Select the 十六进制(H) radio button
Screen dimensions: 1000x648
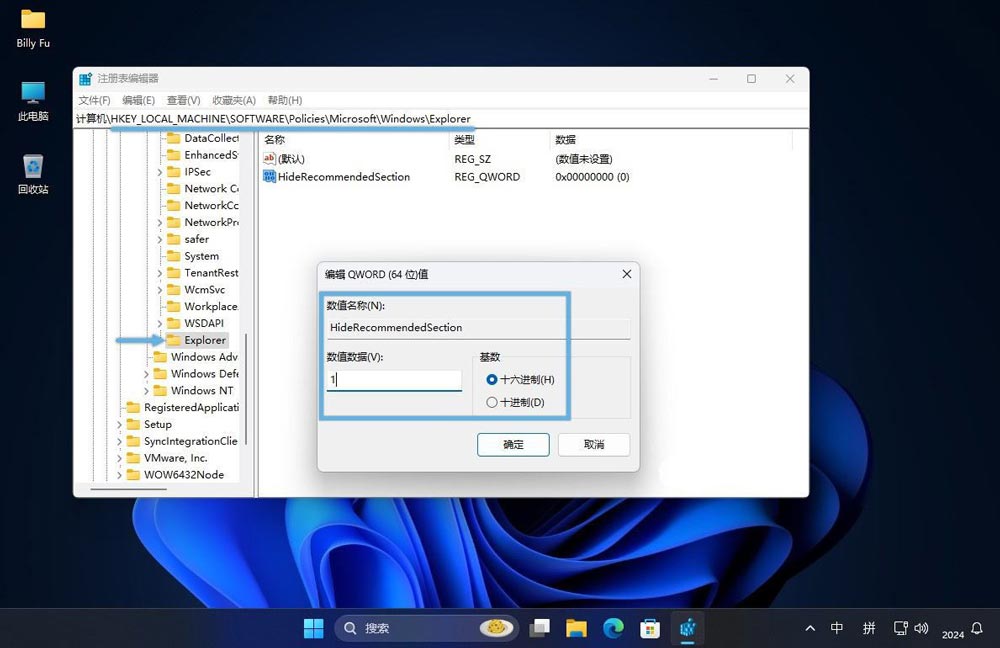(x=491, y=380)
